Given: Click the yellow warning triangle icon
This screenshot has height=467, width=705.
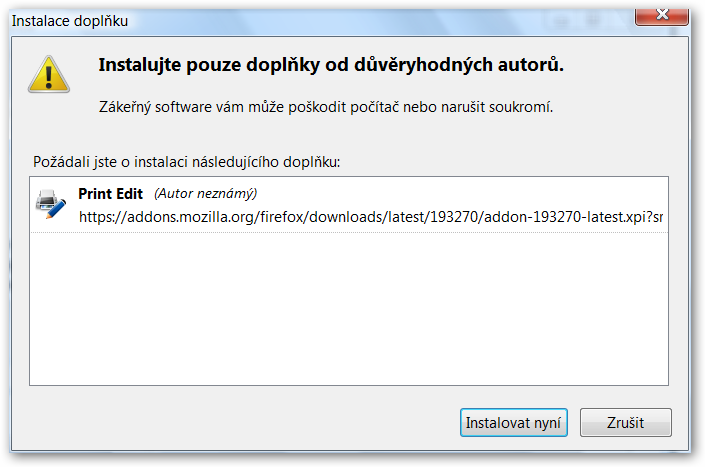Looking at the screenshot, I should click(49, 74).
